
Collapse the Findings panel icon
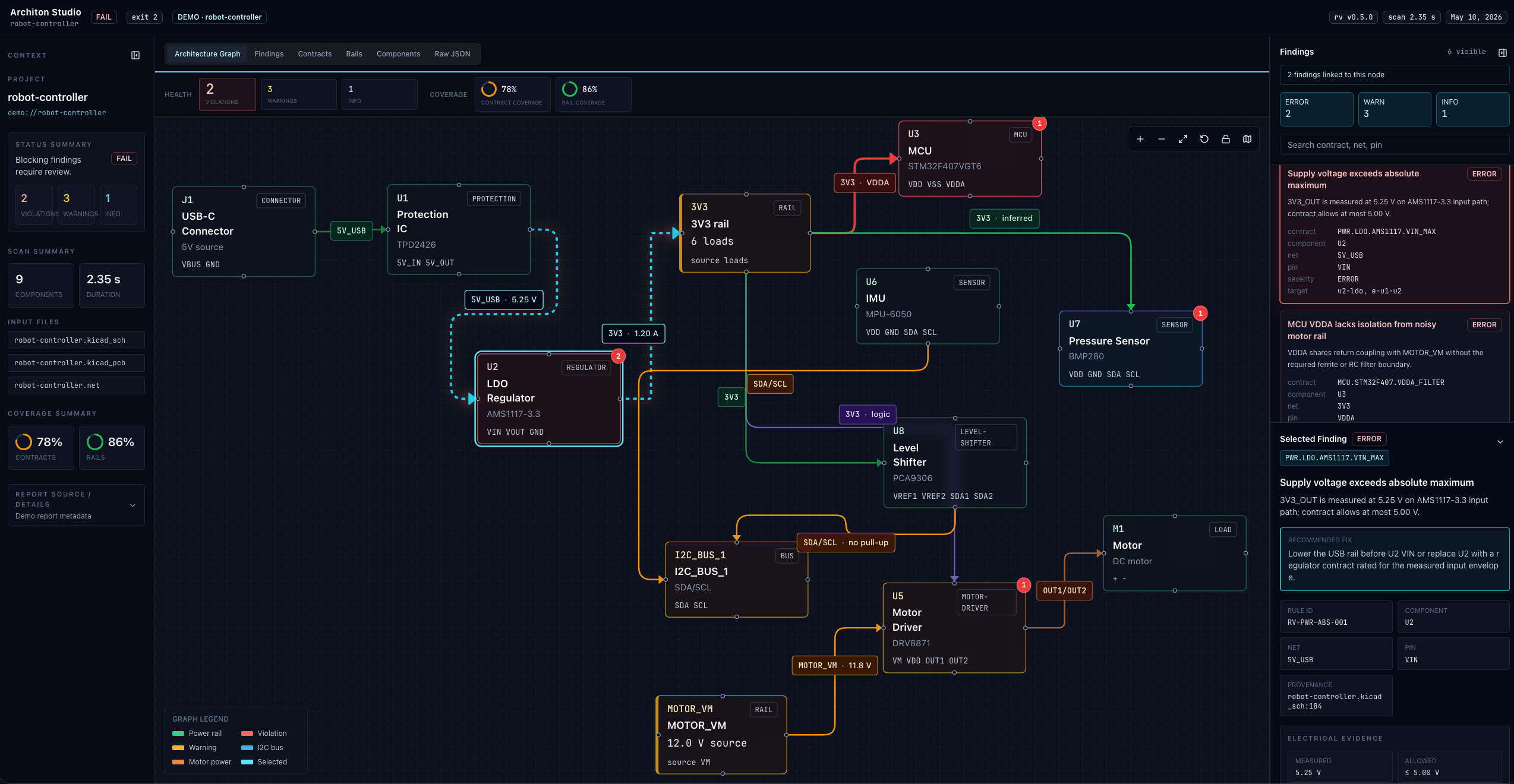tap(1502, 52)
